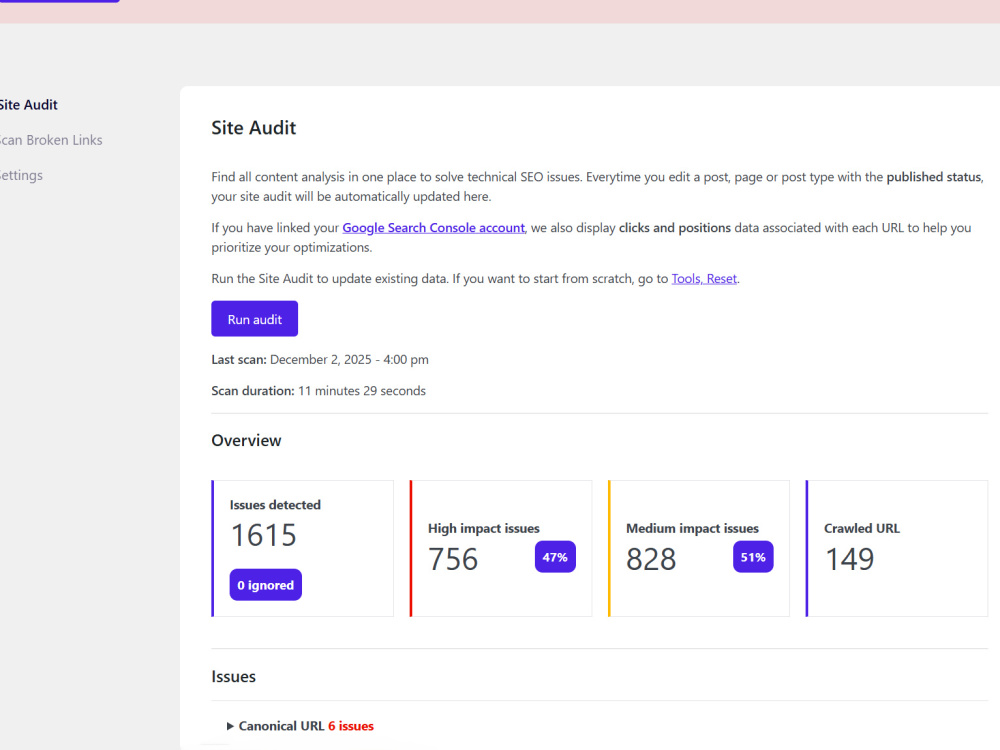The width and height of the screenshot is (1000, 750).
Task: Select the Medium impact issues 828 value
Action: [x=651, y=559]
